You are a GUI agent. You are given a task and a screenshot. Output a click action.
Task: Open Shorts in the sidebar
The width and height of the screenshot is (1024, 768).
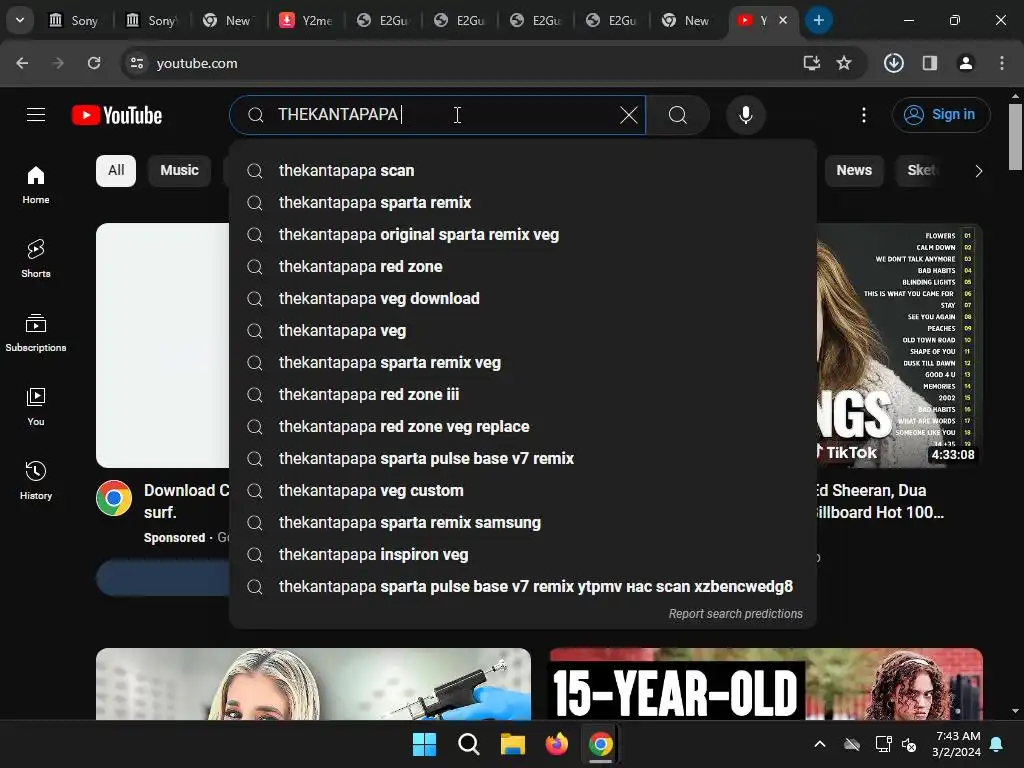pyautogui.click(x=36, y=259)
